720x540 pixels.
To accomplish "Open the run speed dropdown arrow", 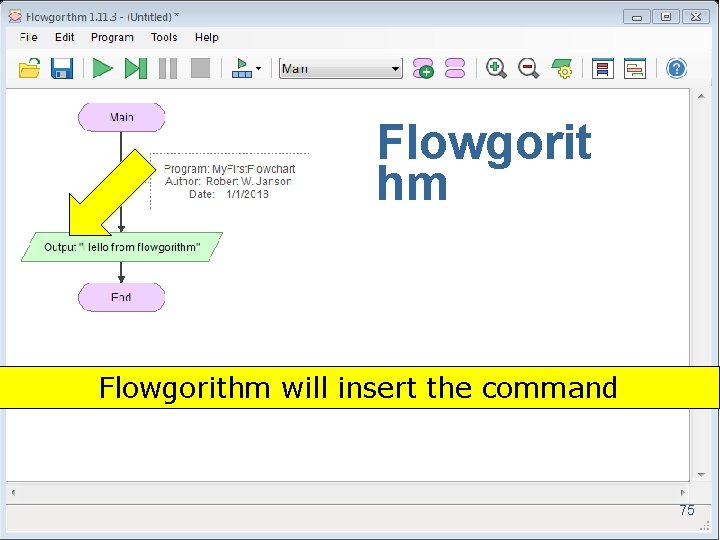I will coord(258,68).
